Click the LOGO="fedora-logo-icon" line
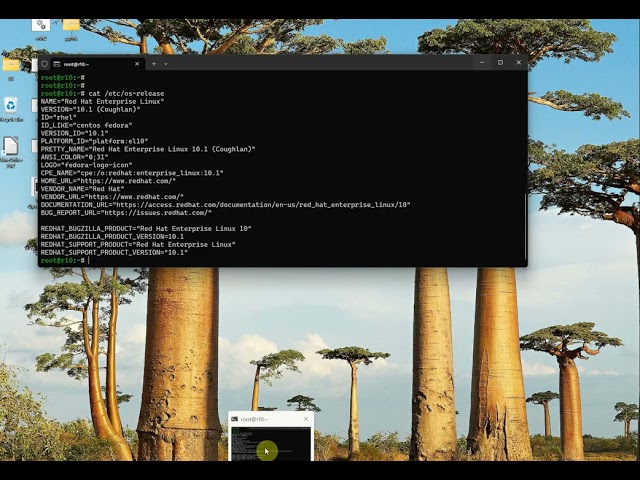This screenshot has width=640, height=480. [86, 165]
